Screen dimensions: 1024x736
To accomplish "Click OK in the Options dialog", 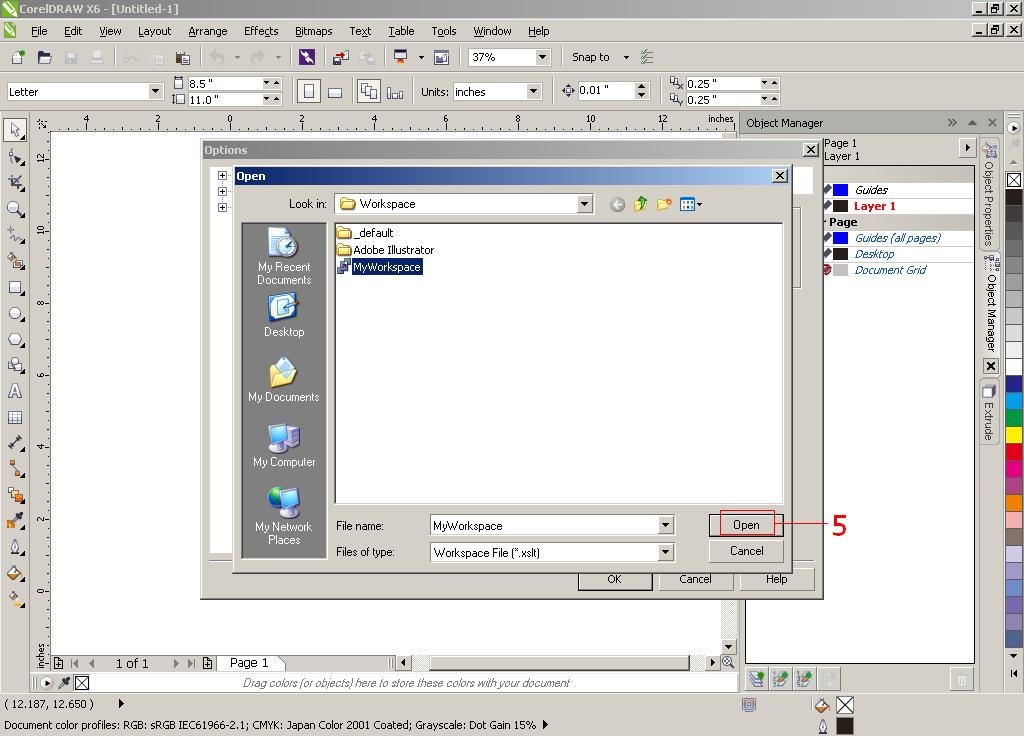I will click(615, 579).
